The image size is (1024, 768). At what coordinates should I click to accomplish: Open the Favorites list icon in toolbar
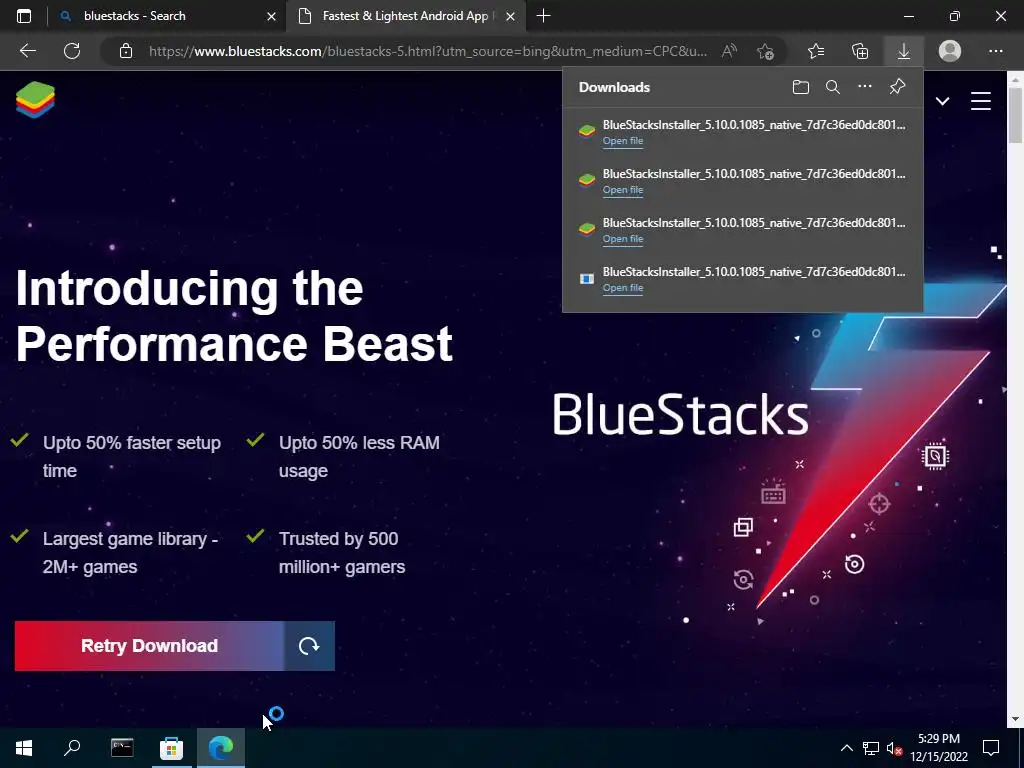tap(816, 51)
